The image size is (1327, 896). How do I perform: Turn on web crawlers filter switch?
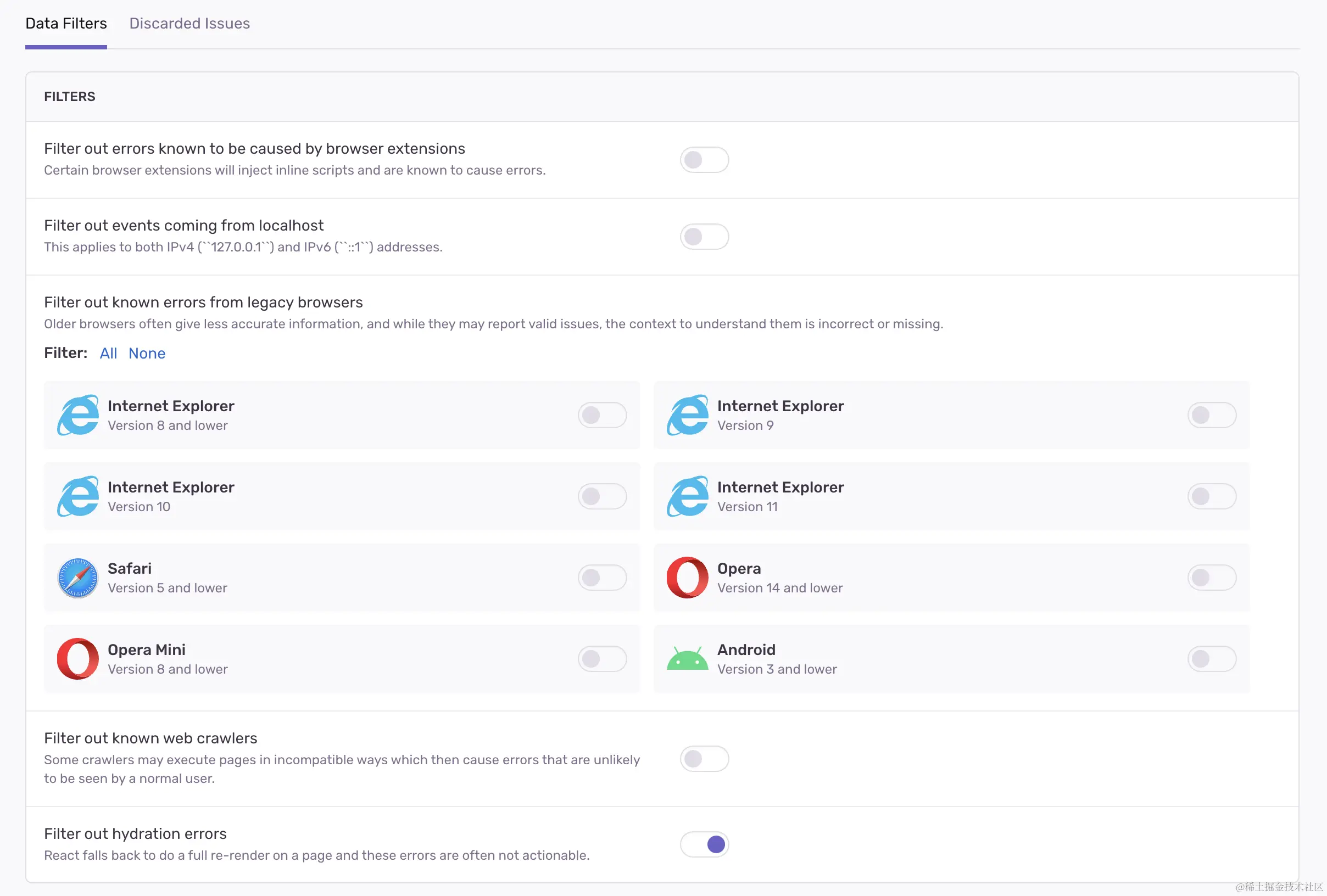(704, 758)
